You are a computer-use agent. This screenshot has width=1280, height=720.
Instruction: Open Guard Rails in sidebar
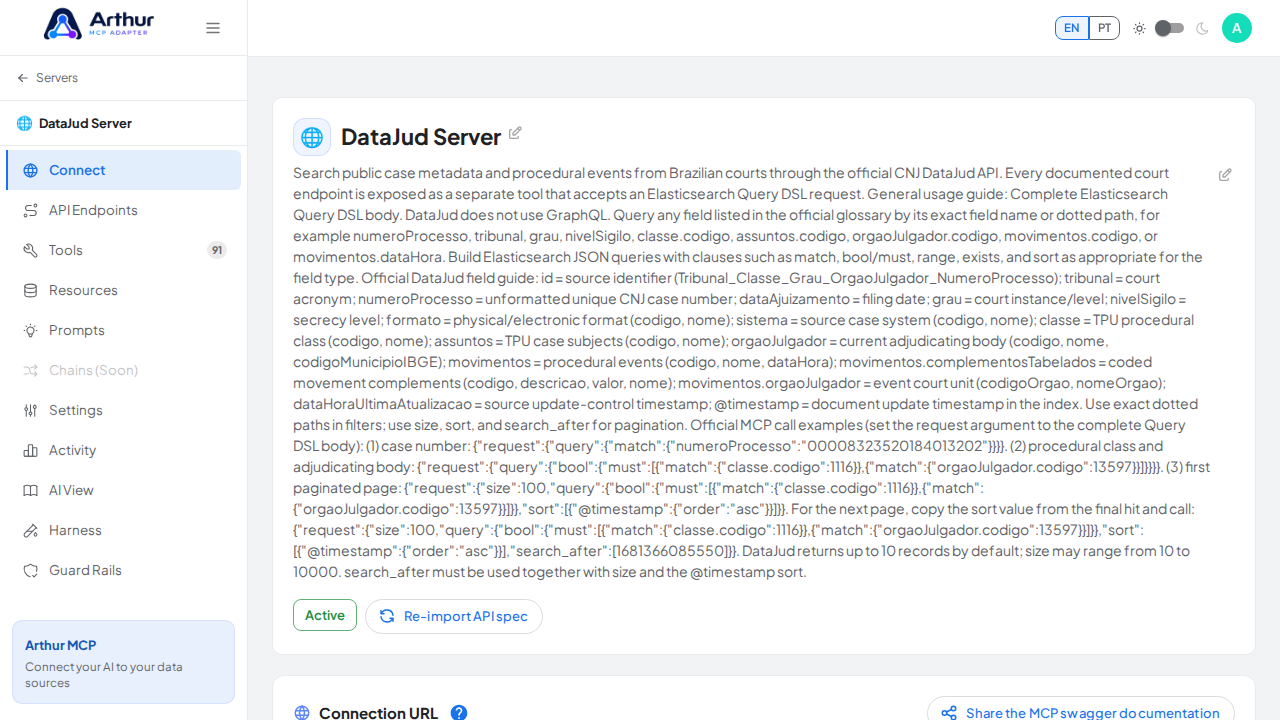[123, 570]
